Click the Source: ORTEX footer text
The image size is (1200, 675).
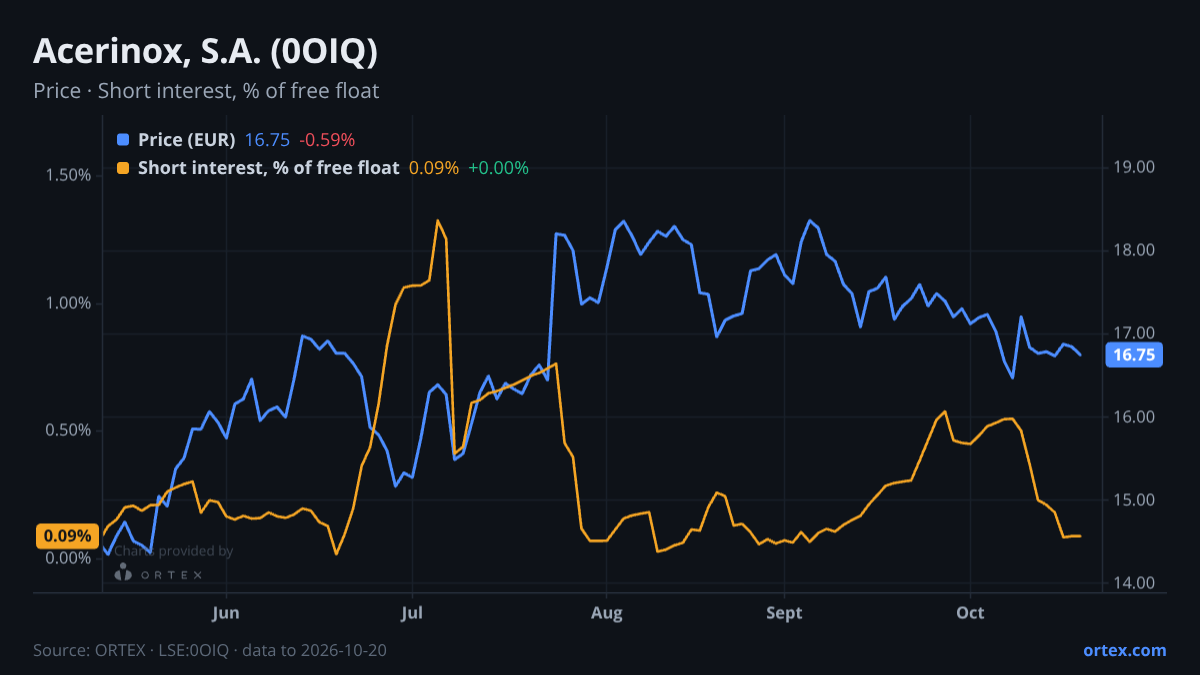pos(210,650)
